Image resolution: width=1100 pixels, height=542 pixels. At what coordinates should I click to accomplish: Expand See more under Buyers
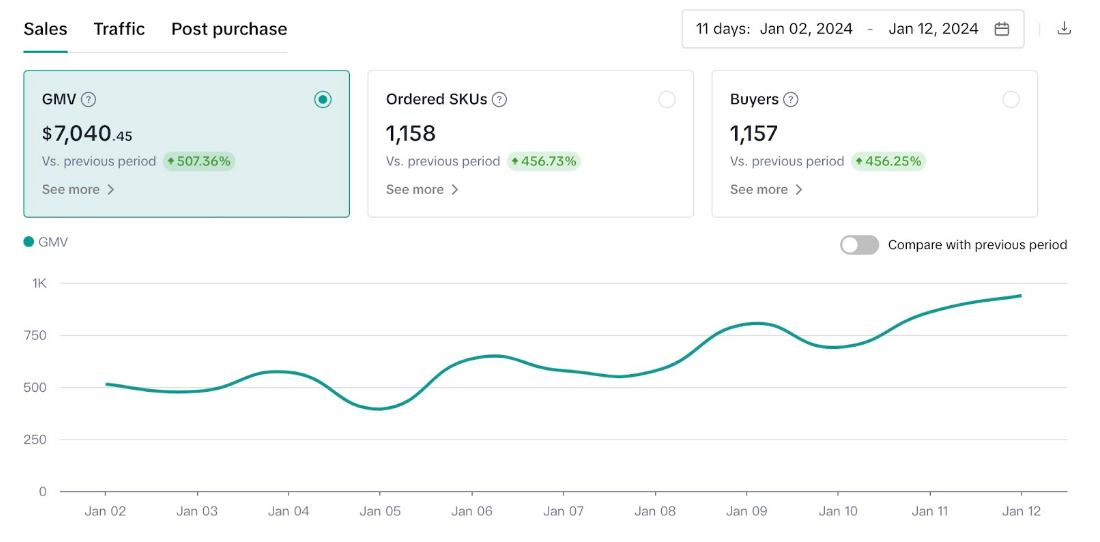(766, 189)
